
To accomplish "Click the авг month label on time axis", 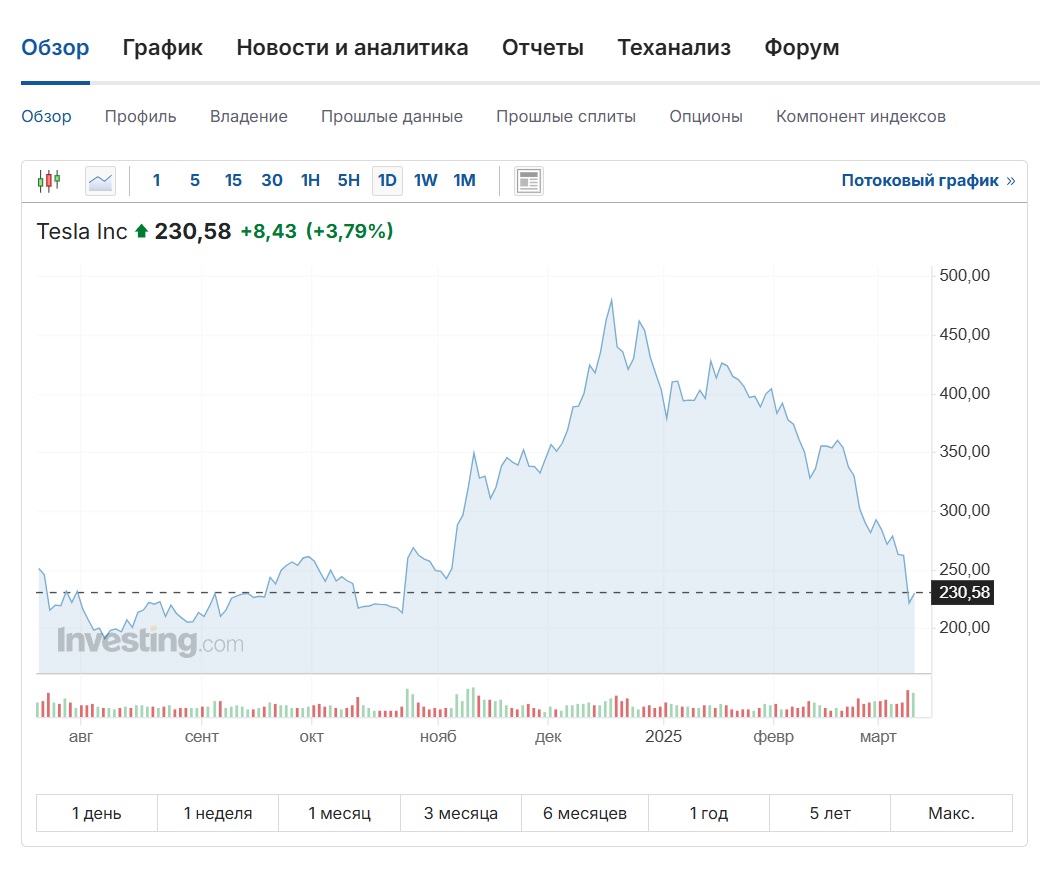I will [x=81, y=737].
